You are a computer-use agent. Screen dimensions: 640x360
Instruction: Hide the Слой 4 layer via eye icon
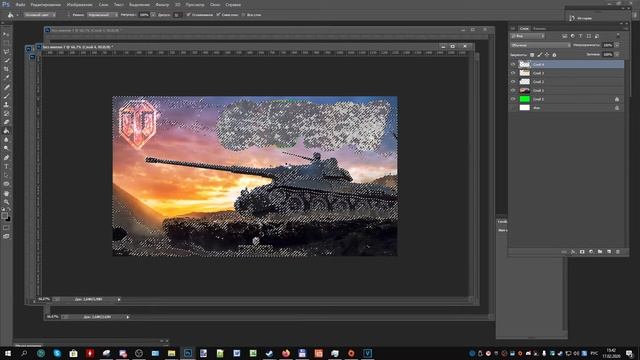pos(513,64)
